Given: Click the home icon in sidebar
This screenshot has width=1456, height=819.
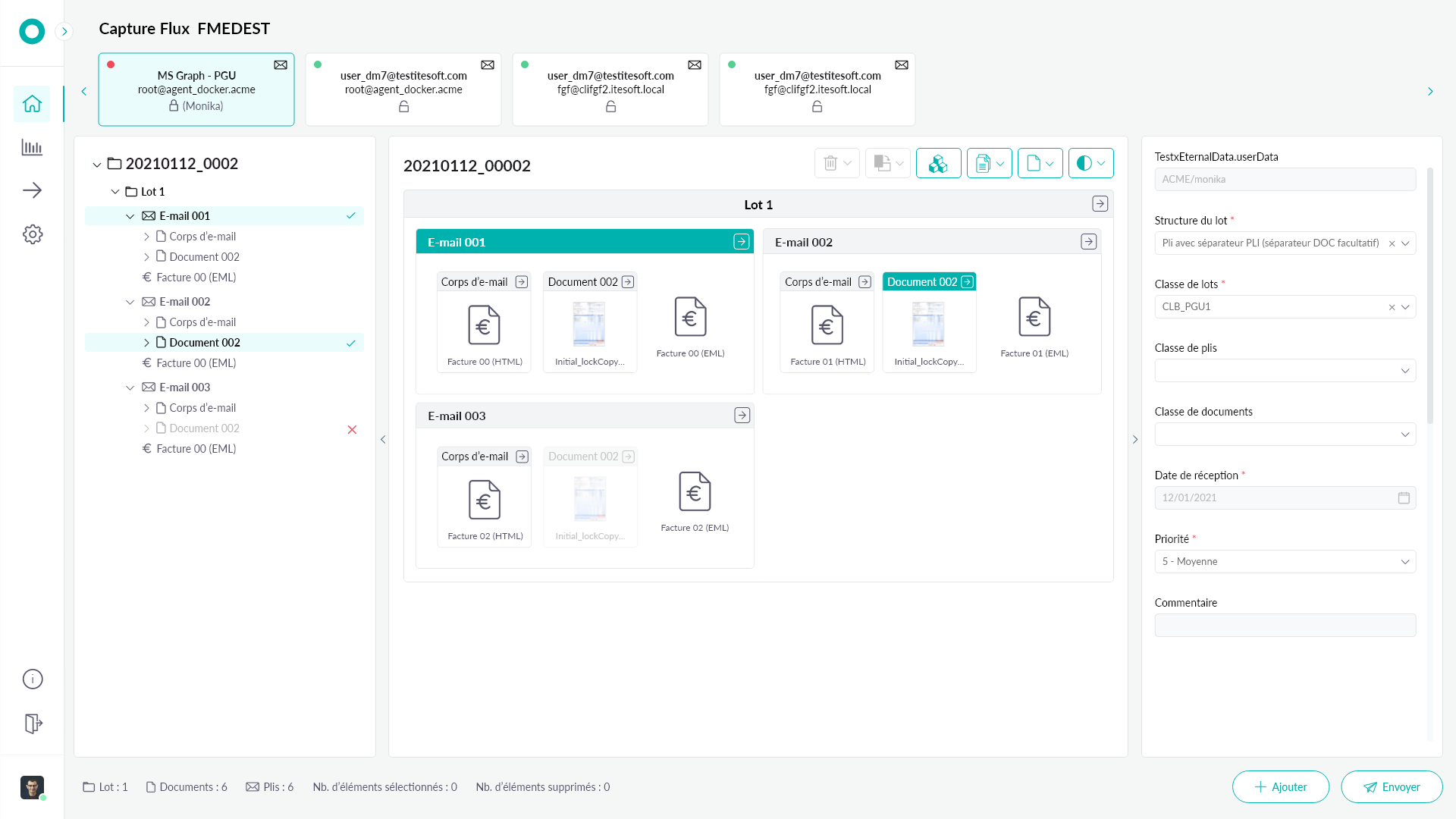Looking at the screenshot, I should pos(32,104).
